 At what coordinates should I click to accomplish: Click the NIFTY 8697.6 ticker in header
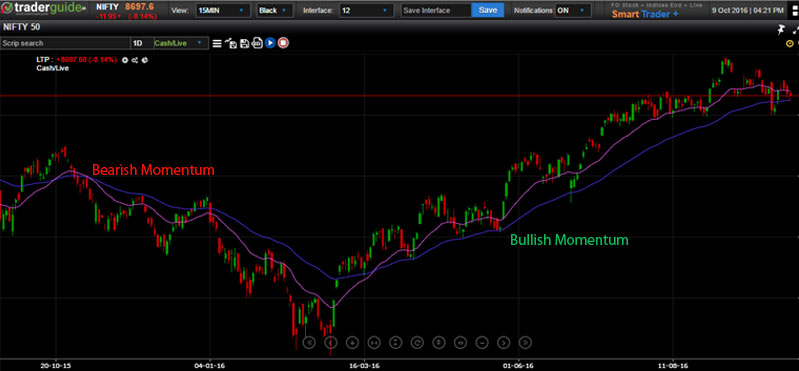pos(125,7)
